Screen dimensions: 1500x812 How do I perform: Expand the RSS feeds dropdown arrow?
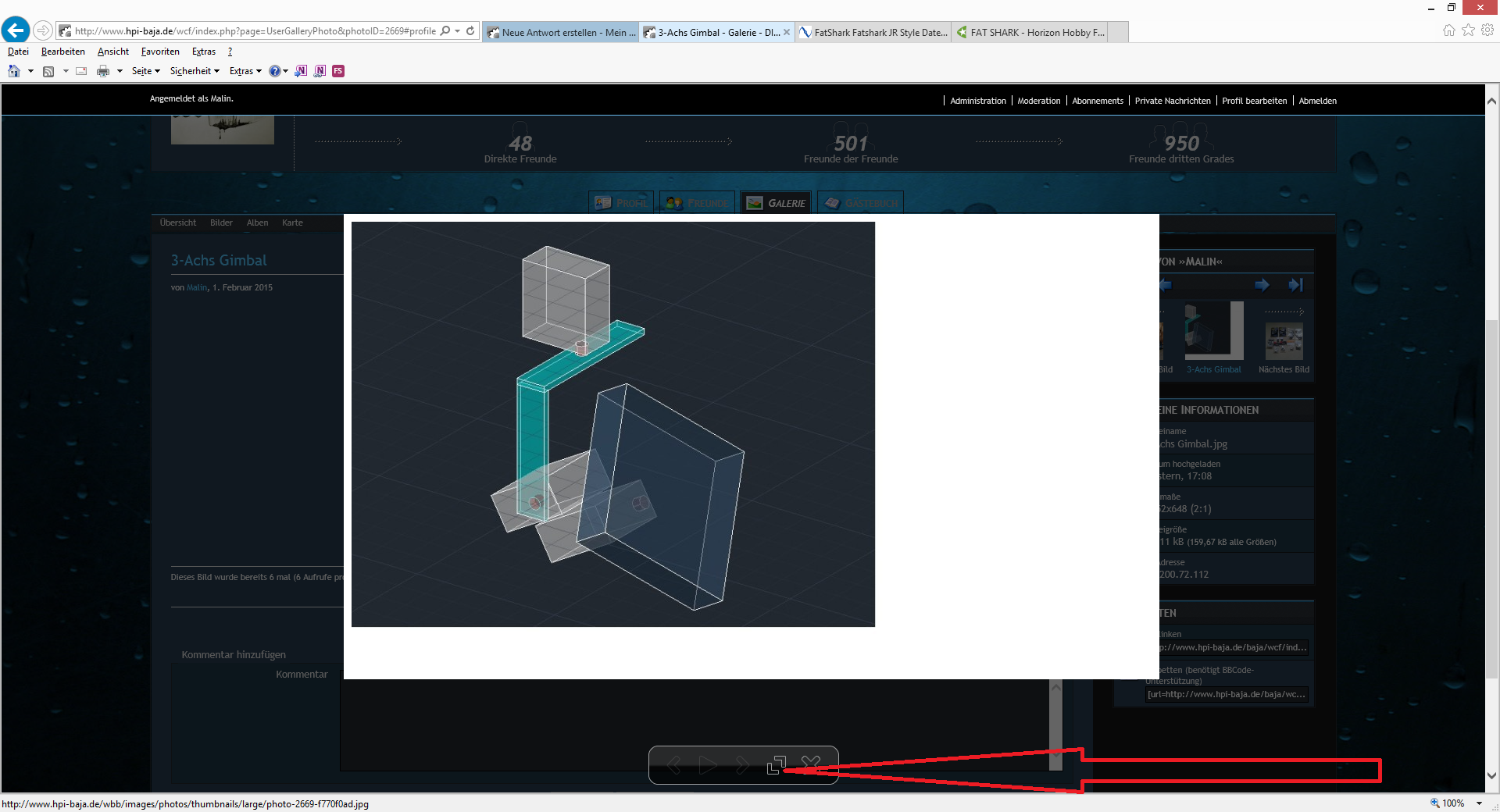66,71
